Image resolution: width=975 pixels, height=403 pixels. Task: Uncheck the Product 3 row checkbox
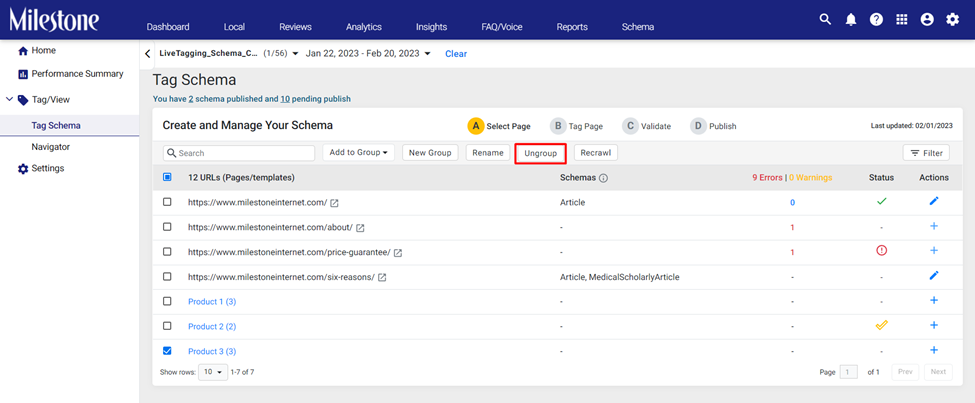pyautogui.click(x=167, y=351)
